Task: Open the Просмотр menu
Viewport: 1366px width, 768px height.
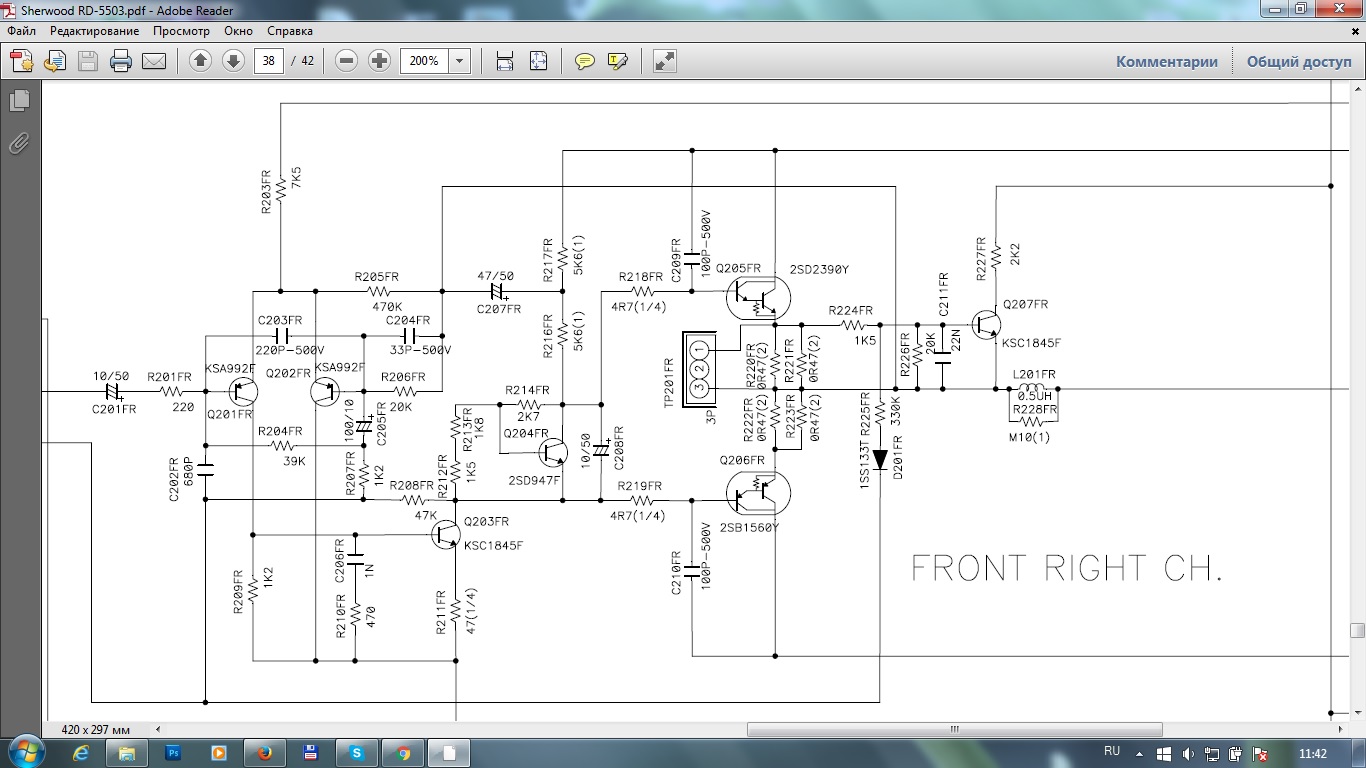Action: pos(181,31)
